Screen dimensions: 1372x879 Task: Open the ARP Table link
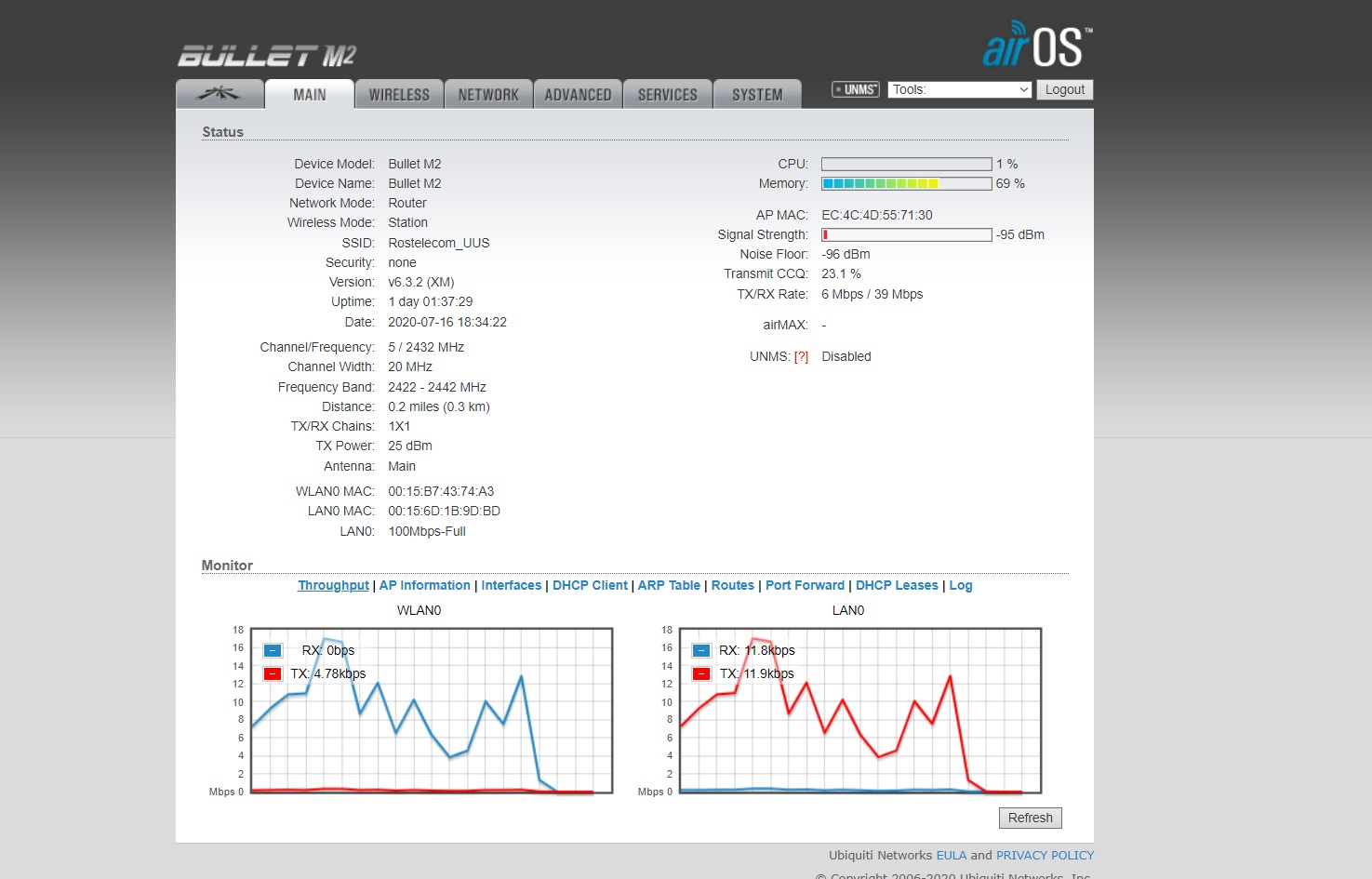(669, 585)
